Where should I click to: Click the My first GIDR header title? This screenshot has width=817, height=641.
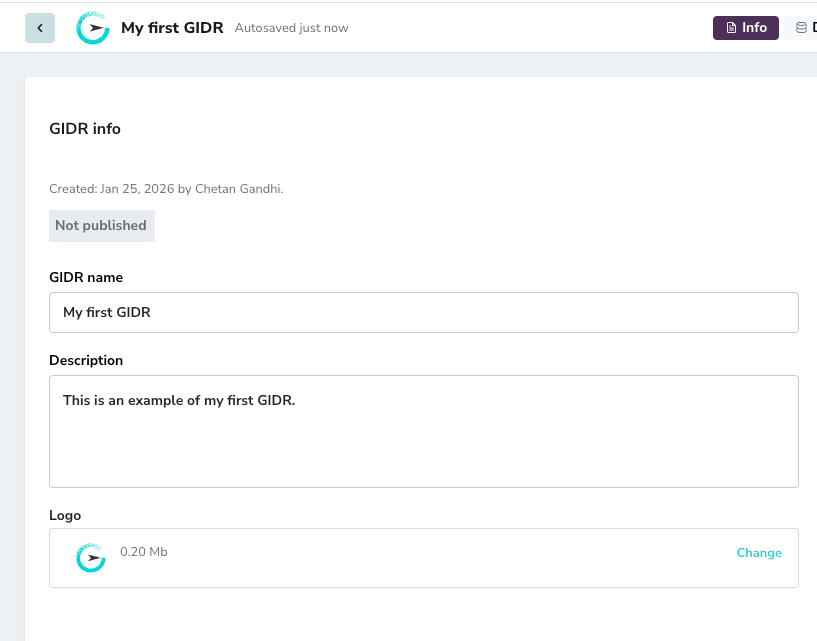click(173, 27)
